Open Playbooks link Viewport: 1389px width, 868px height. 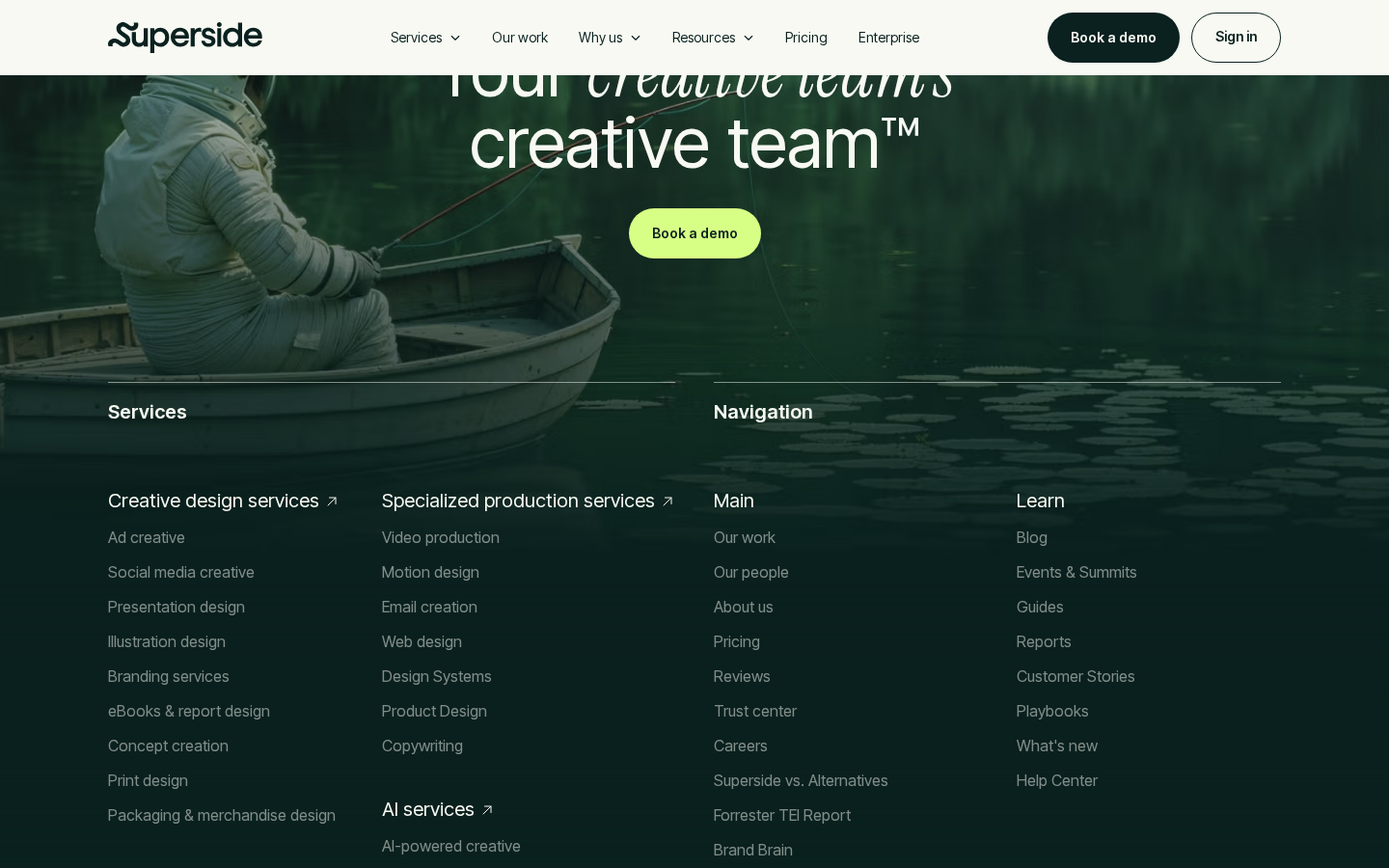(1052, 711)
